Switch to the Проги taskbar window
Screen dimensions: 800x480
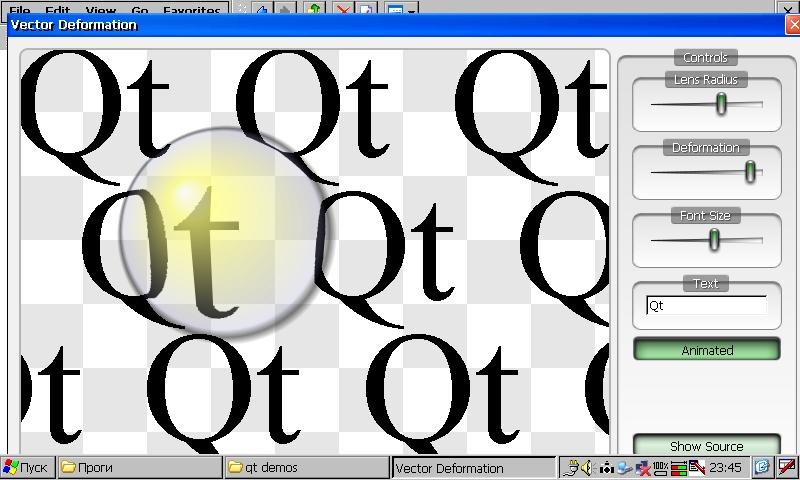pos(140,467)
